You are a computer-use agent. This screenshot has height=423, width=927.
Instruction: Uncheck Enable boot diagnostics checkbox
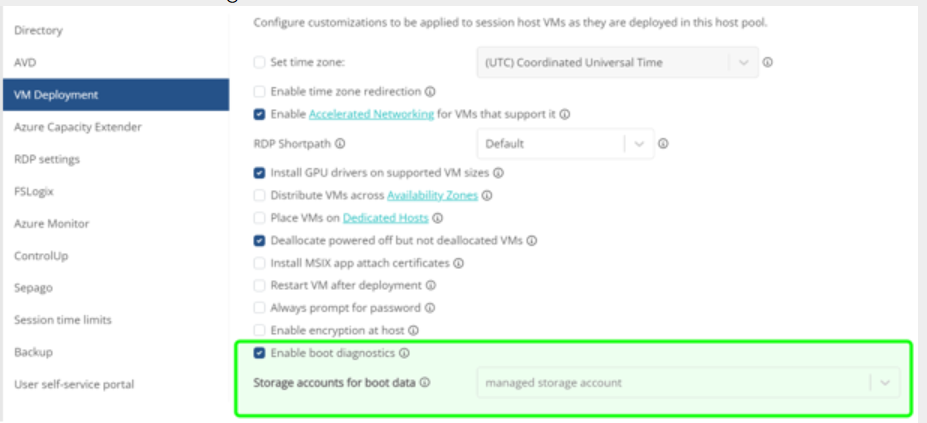260,353
